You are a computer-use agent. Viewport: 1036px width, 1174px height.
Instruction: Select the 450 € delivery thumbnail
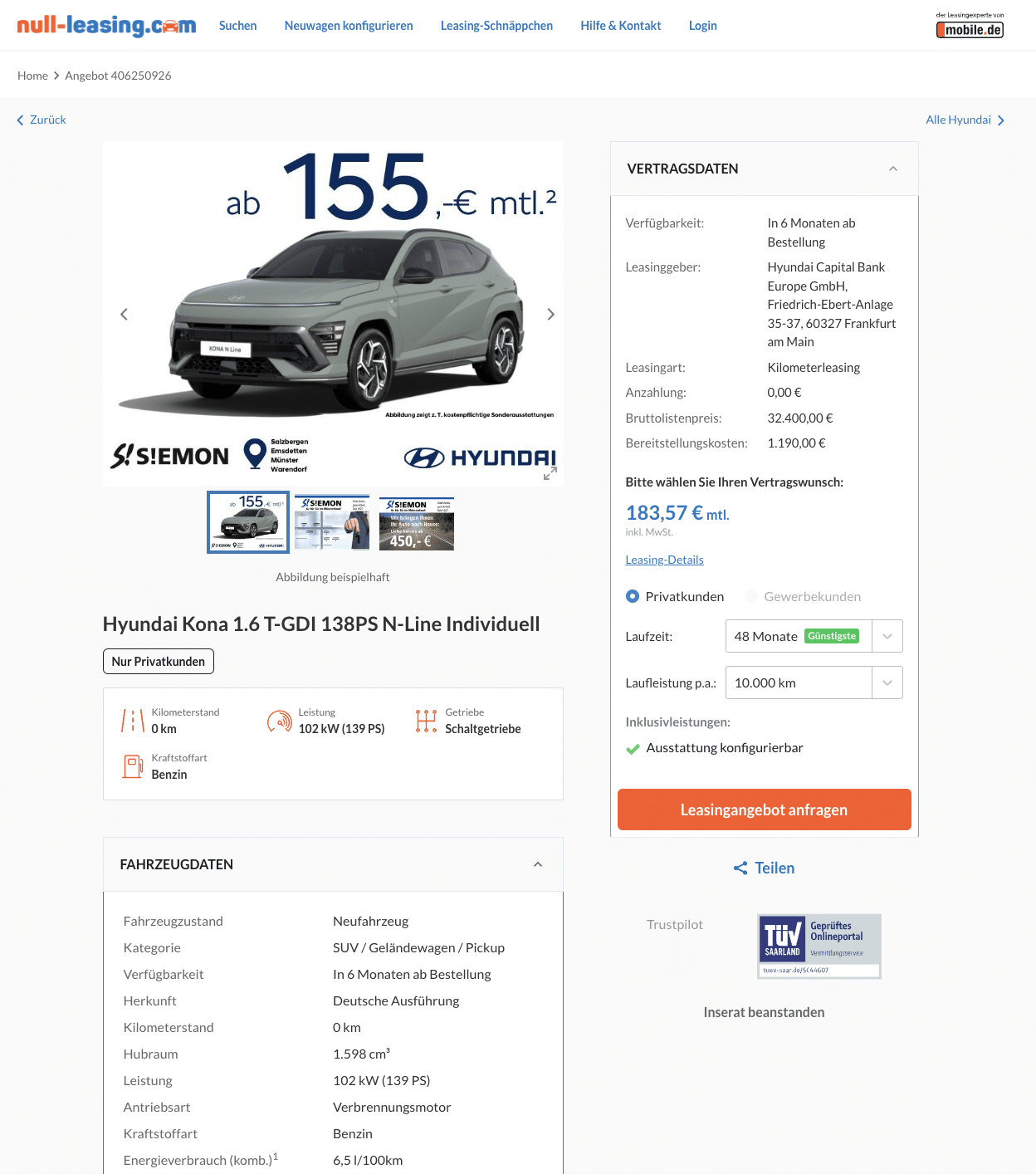[x=417, y=523]
